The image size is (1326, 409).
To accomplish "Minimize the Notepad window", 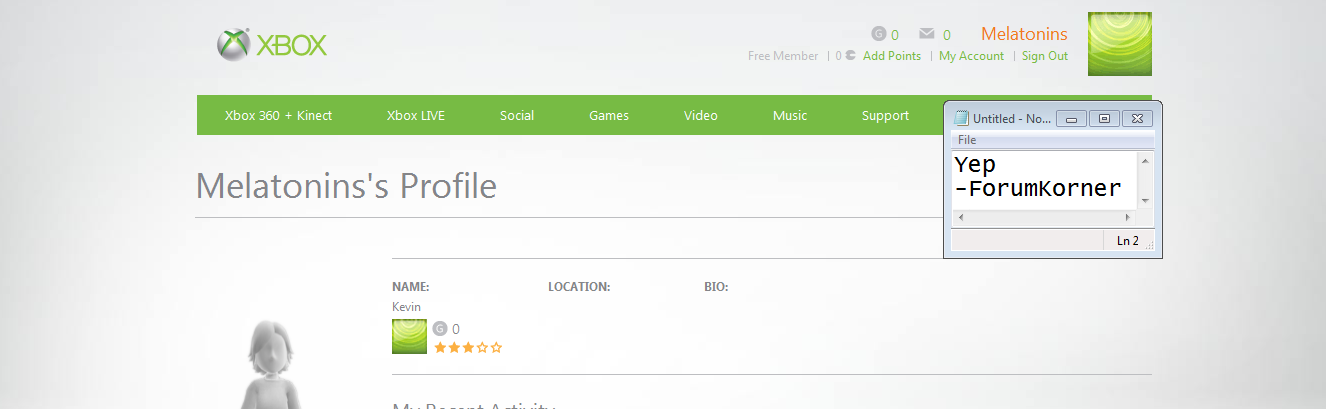I will click(x=1071, y=118).
